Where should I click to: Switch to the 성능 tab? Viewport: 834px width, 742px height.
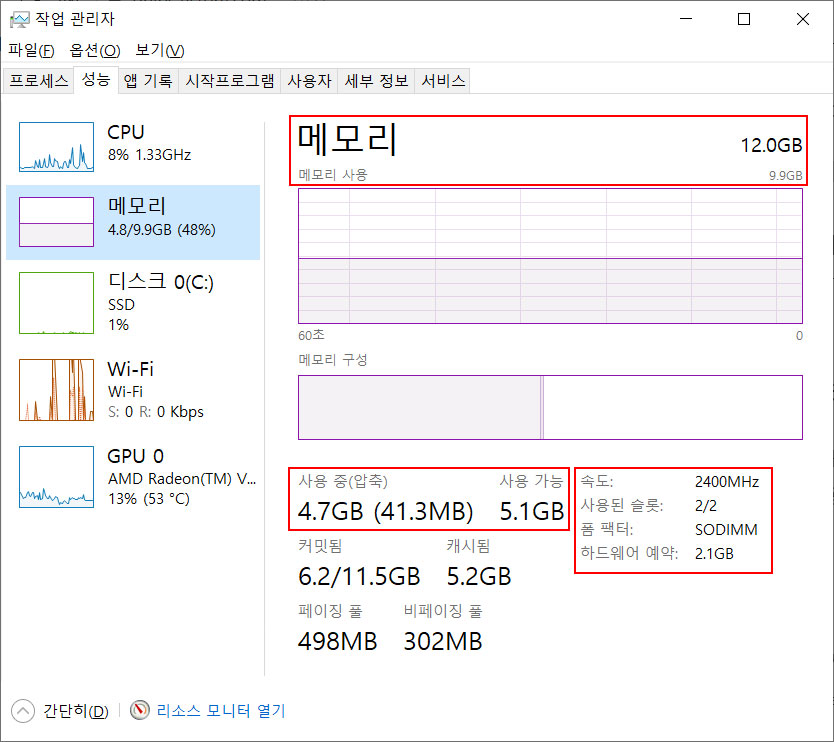coord(96,80)
